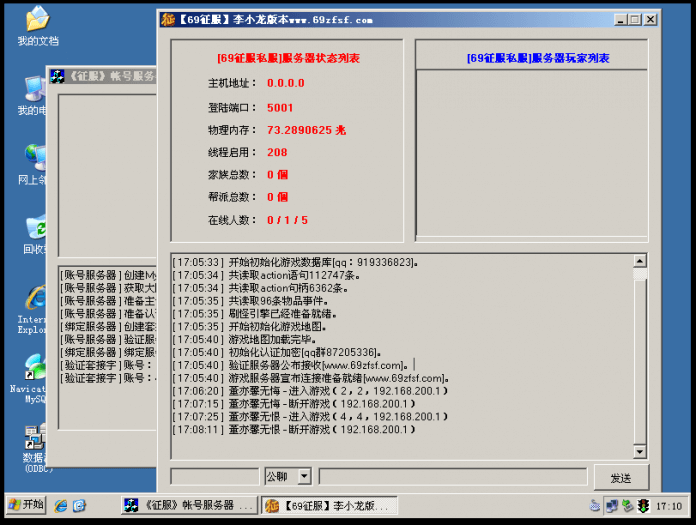
Task: Open the Navicat MySQL desktop shortcut
Action: point(36,366)
